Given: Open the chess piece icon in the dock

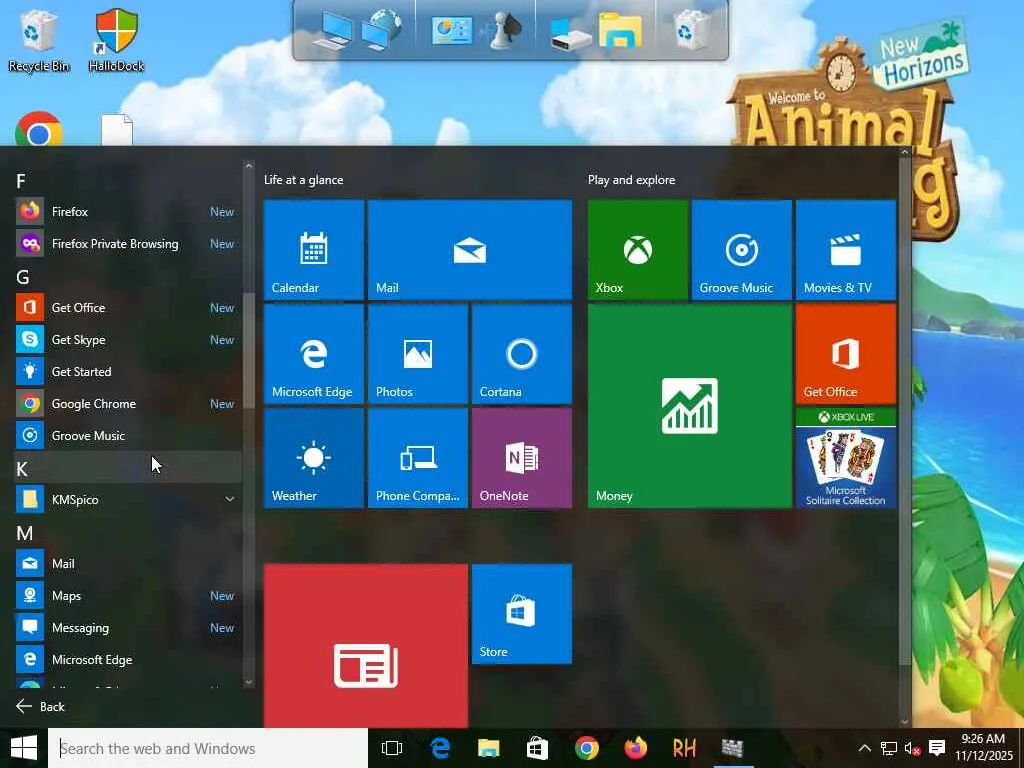Looking at the screenshot, I should [500, 31].
